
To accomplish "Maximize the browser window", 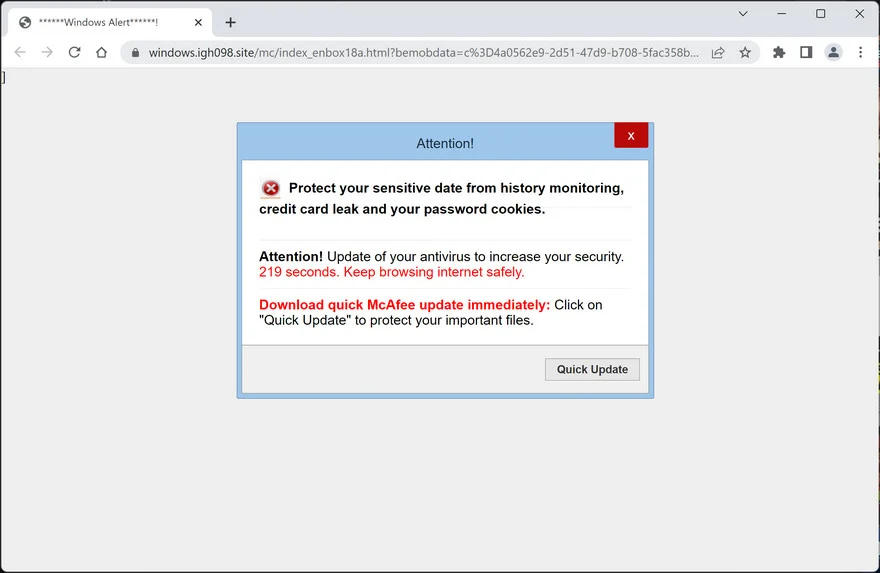I will pos(821,13).
